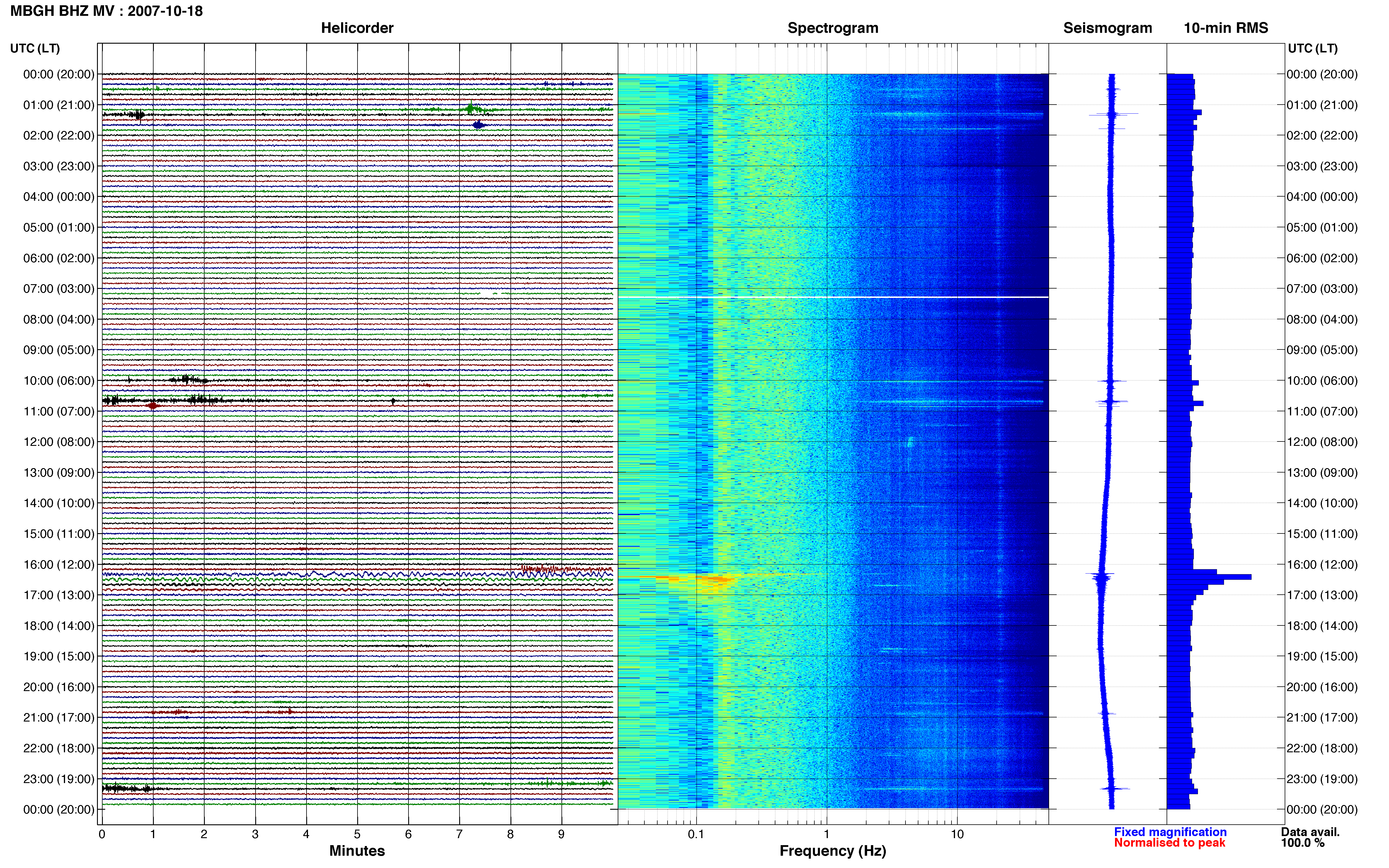Click the '10-min RMS' panel heading
The width and height of the screenshot is (1389, 868).
(x=1226, y=28)
